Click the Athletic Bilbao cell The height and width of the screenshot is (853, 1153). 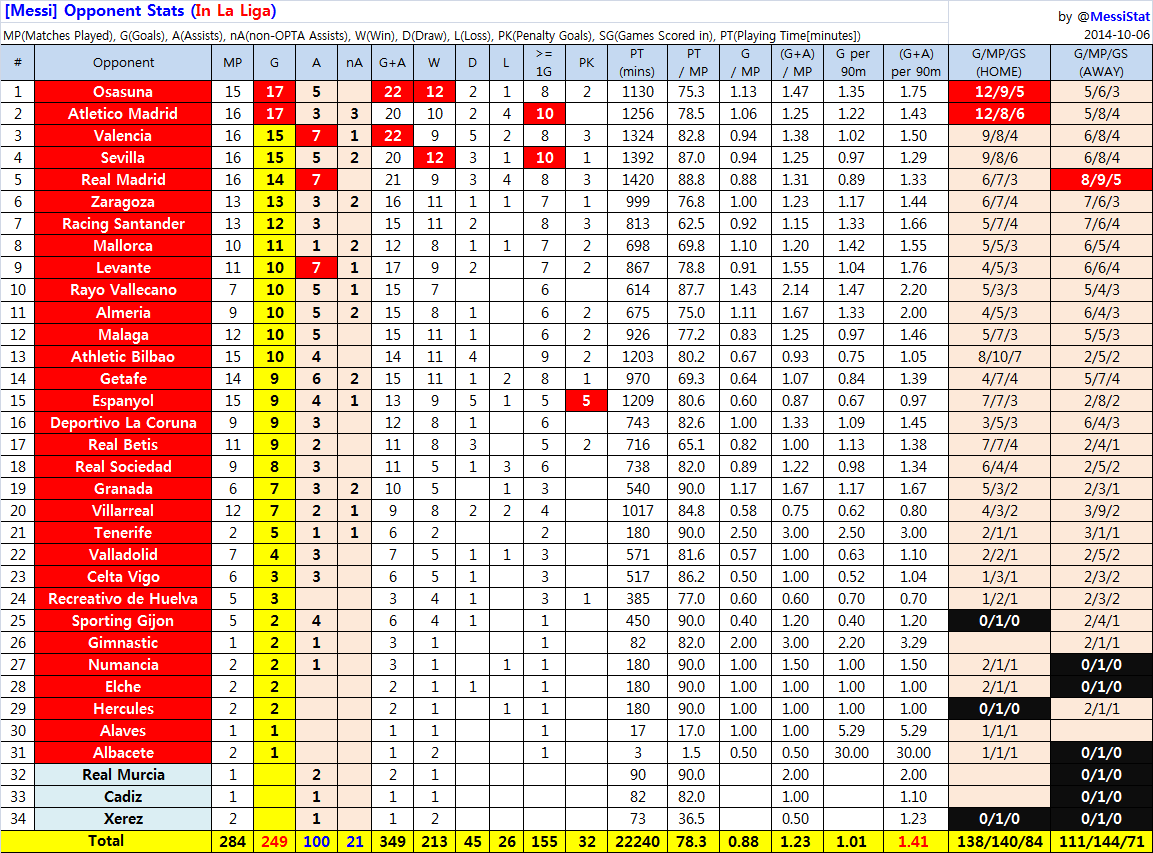[123, 357]
